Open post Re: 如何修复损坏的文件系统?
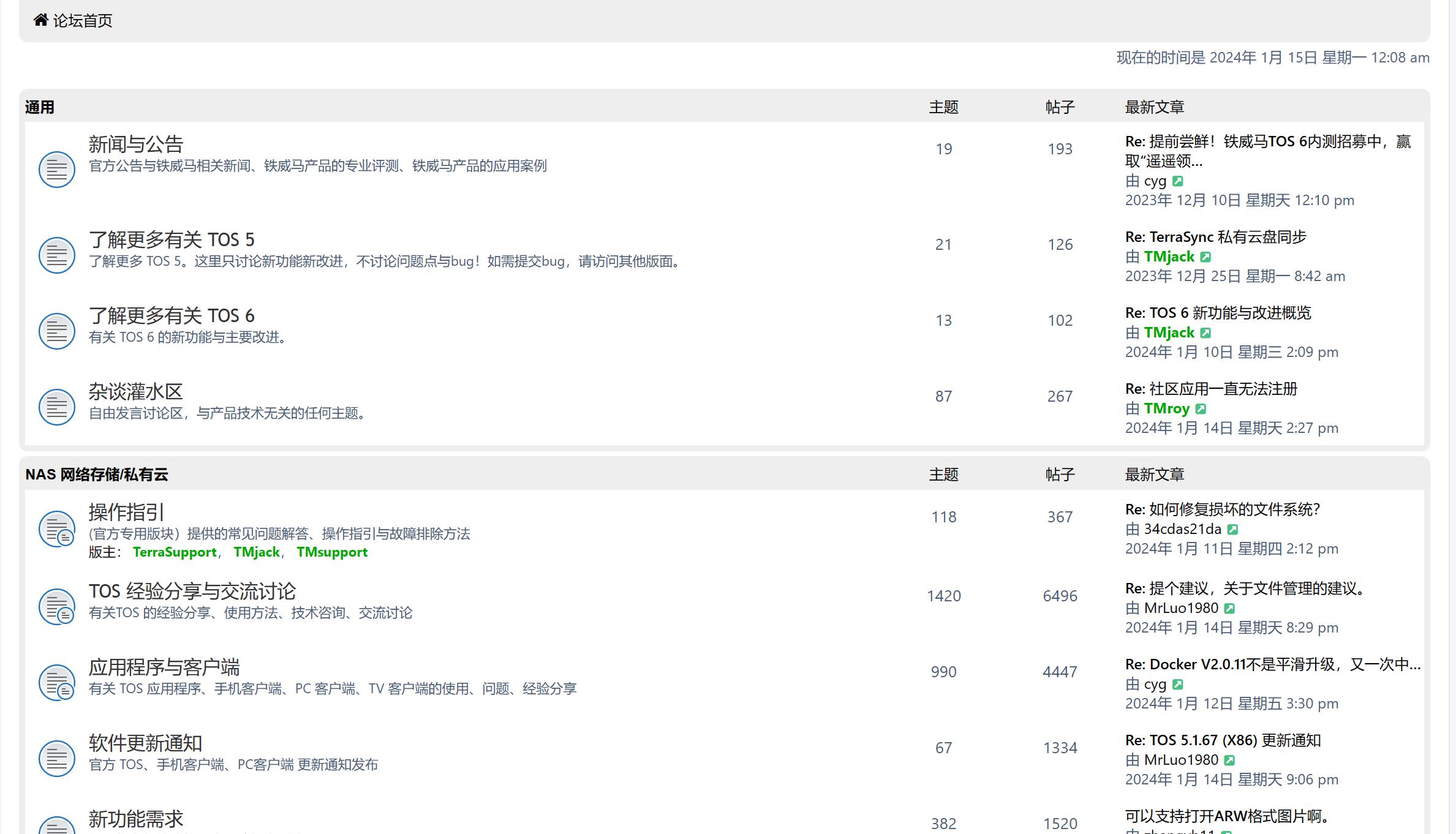 point(1223,509)
